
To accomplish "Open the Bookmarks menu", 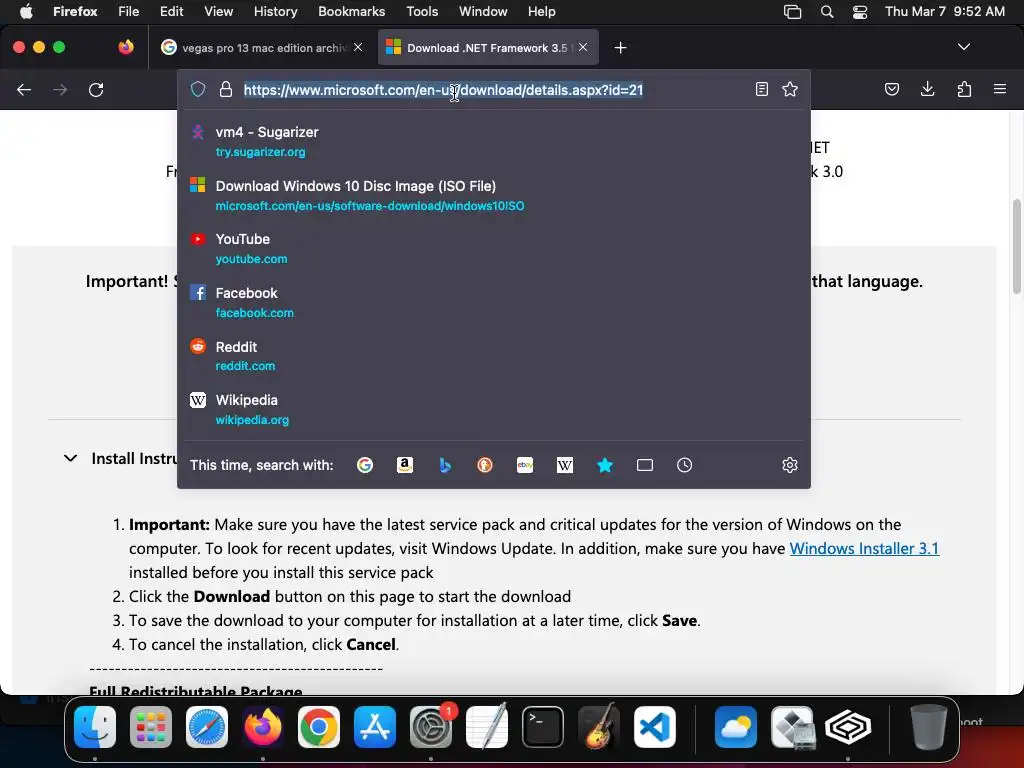I will pyautogui.click(x=351, y=11).
